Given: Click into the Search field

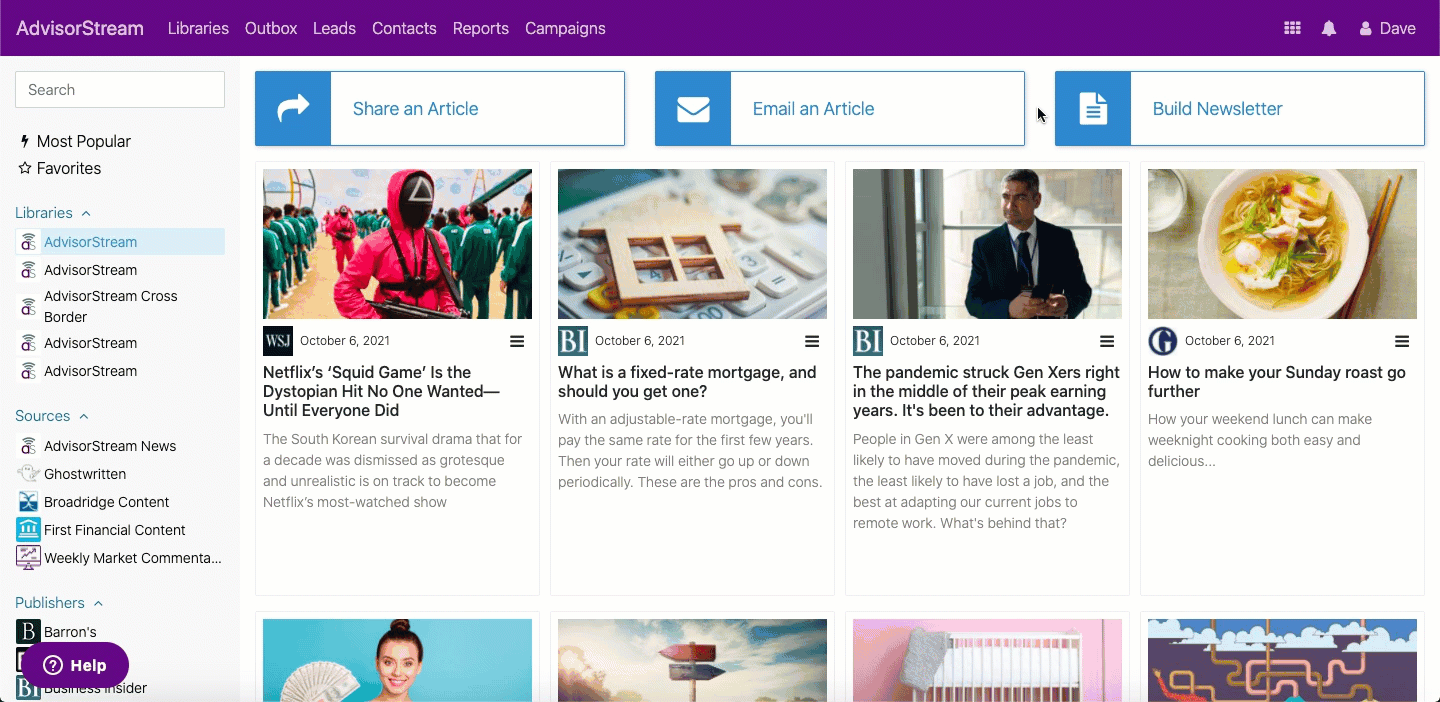Looking at the screenshot, I should tap(120, 90).
